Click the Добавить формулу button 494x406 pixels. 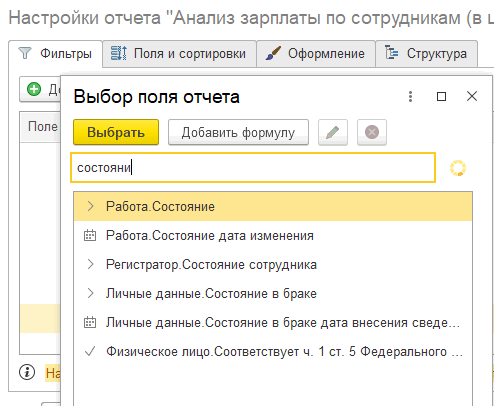click(238, 132)
